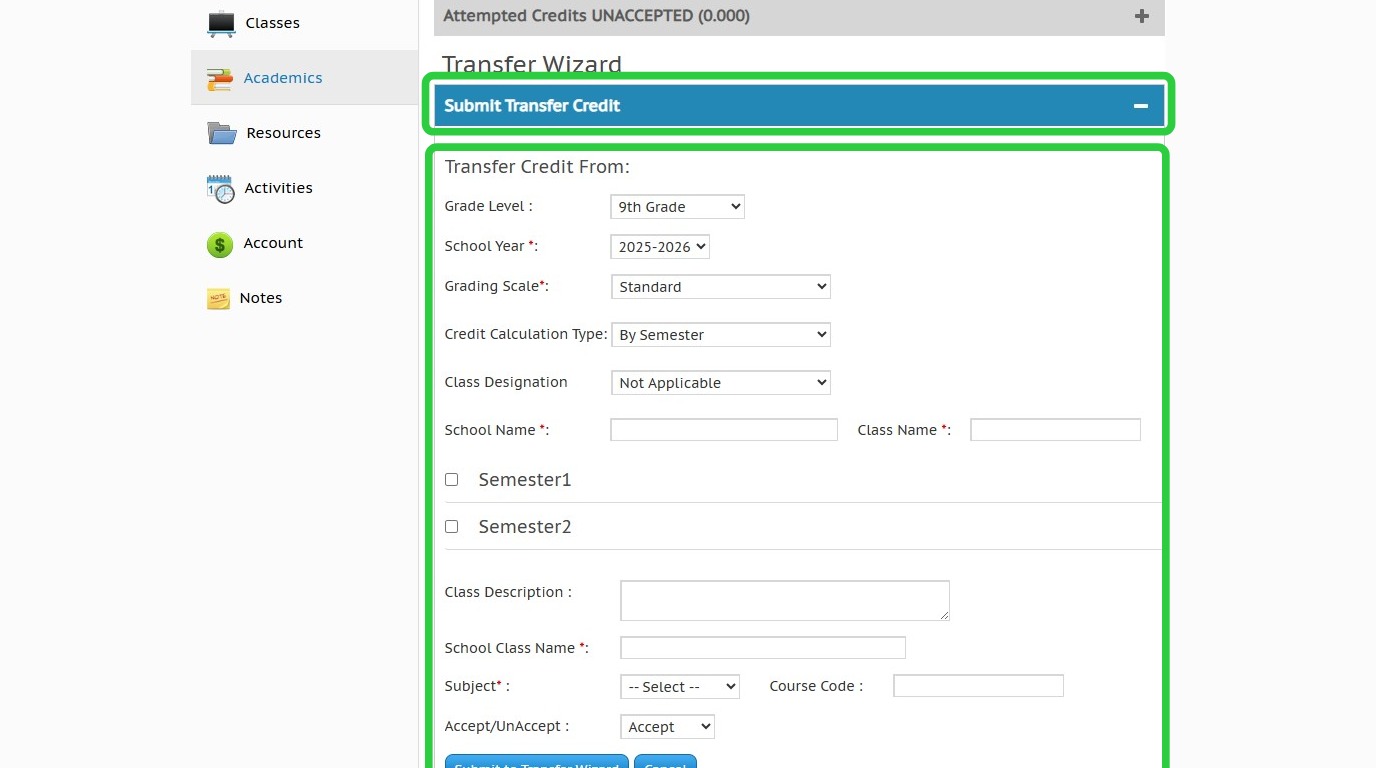Click the Academics books icon

click(x=220, y=79)
